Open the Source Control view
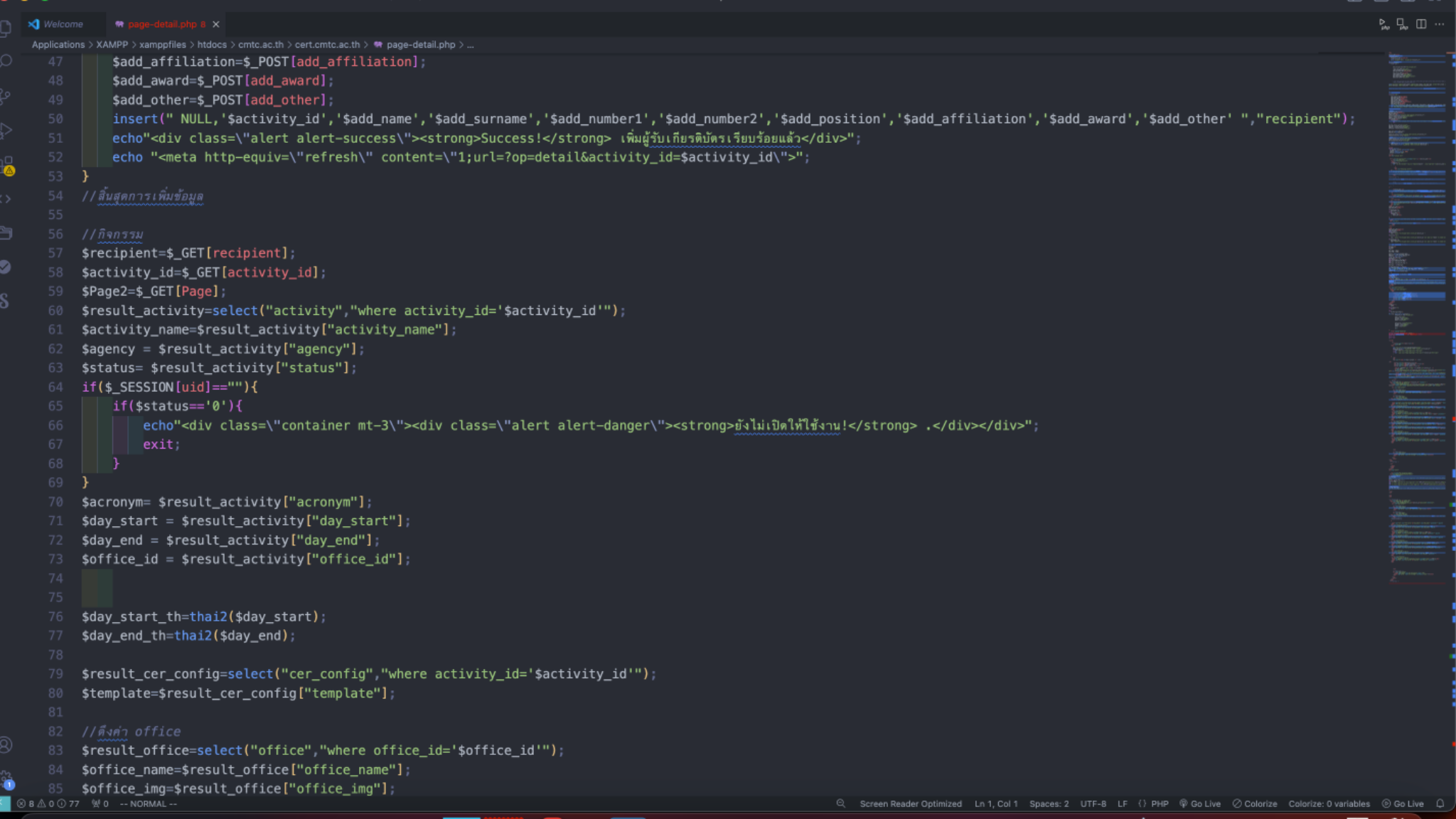This screenshot has height=819, width=1456. tap(6, 95)
